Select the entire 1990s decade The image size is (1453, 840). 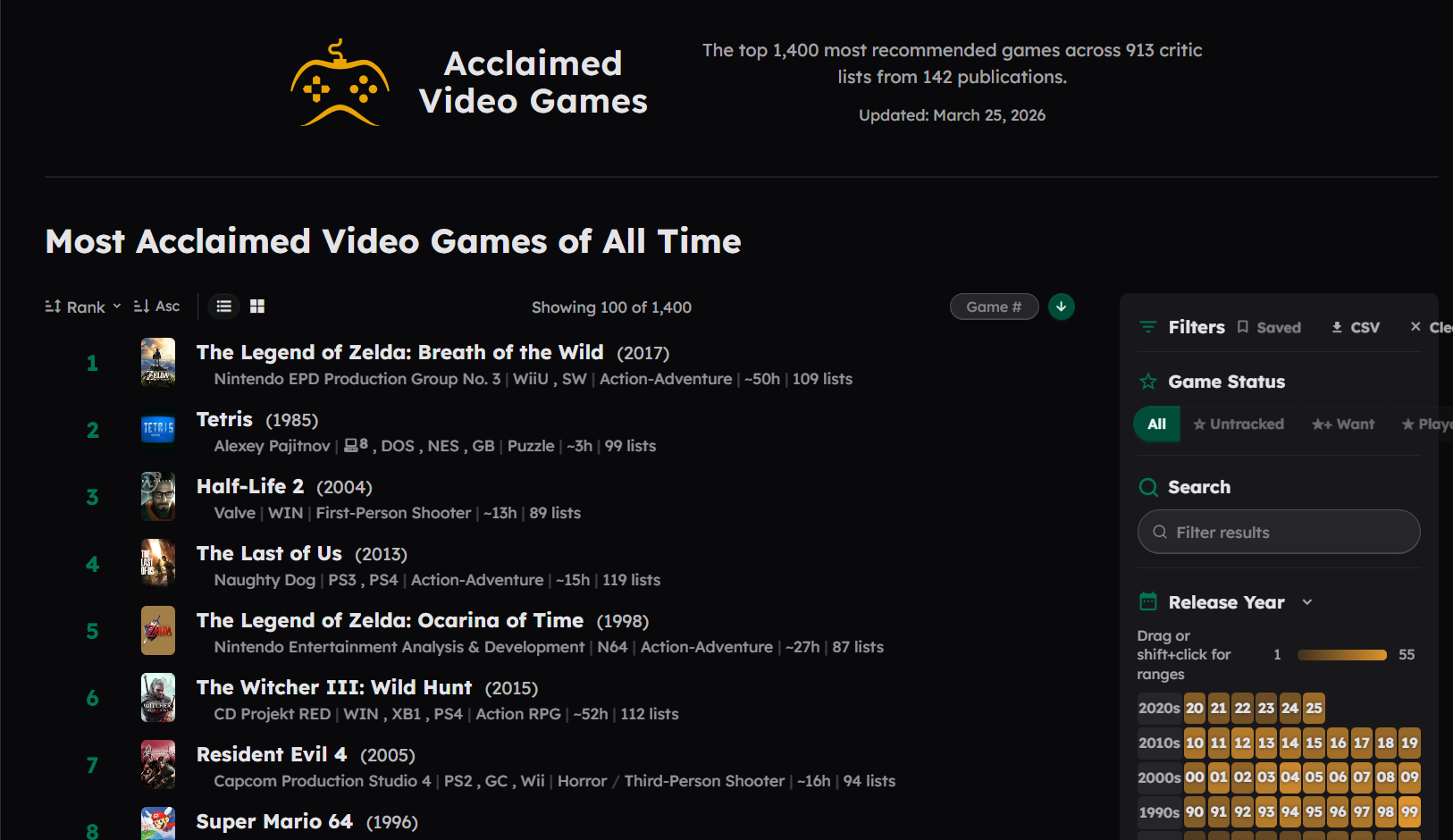pyautogui.click(x=1159, y=812)
